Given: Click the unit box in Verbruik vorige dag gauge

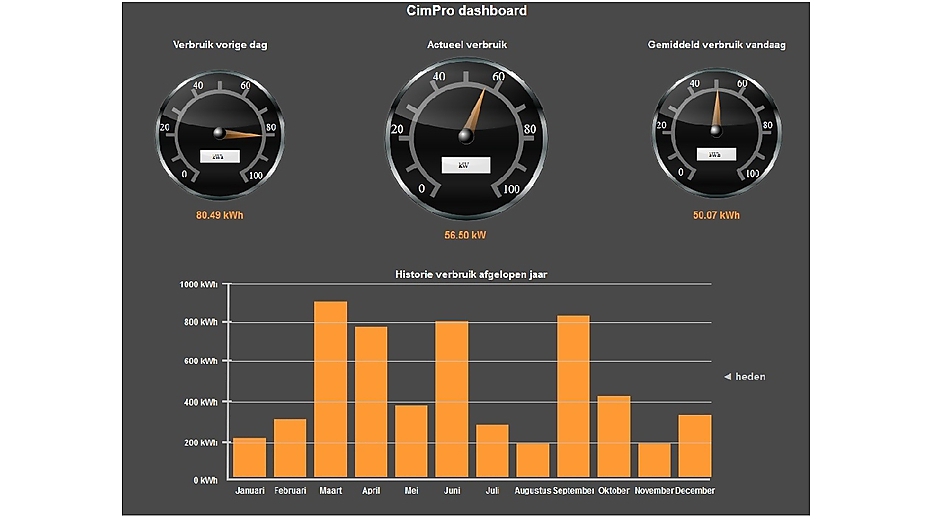Looking at the screenshot, I should click(219, 156).
